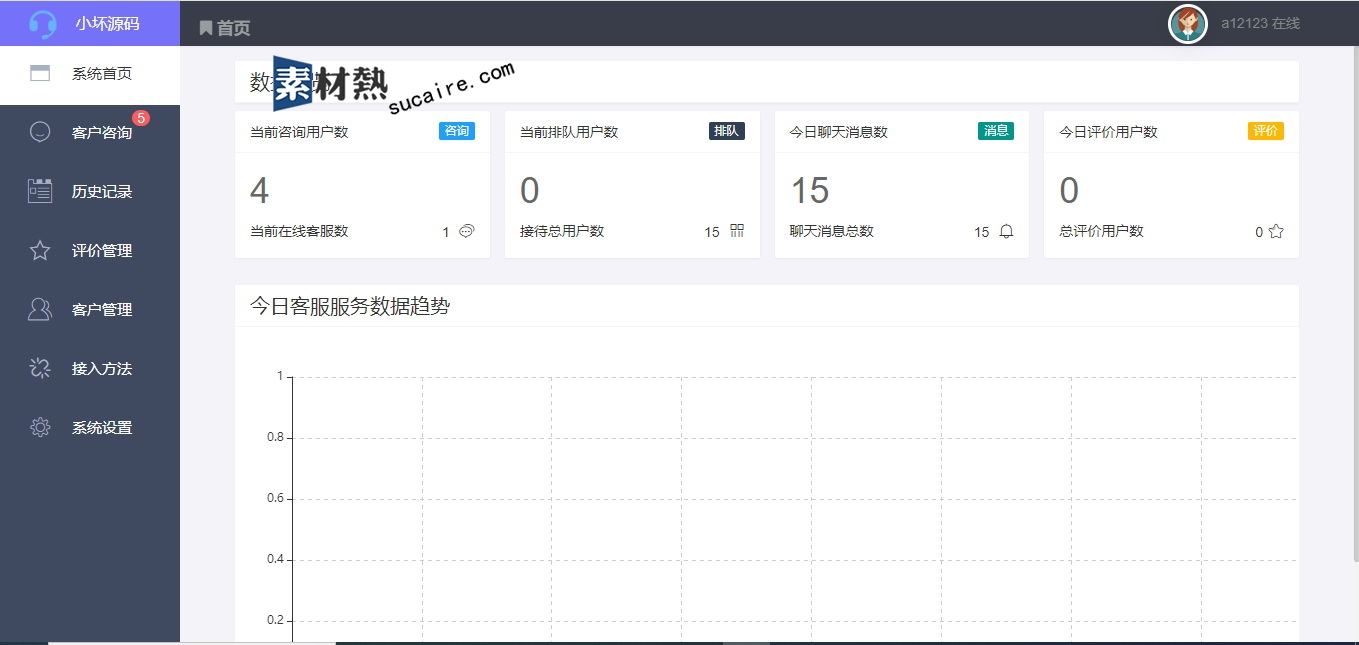
Task: Click the 今日聊天消息数 label
Action: [839, 132]
